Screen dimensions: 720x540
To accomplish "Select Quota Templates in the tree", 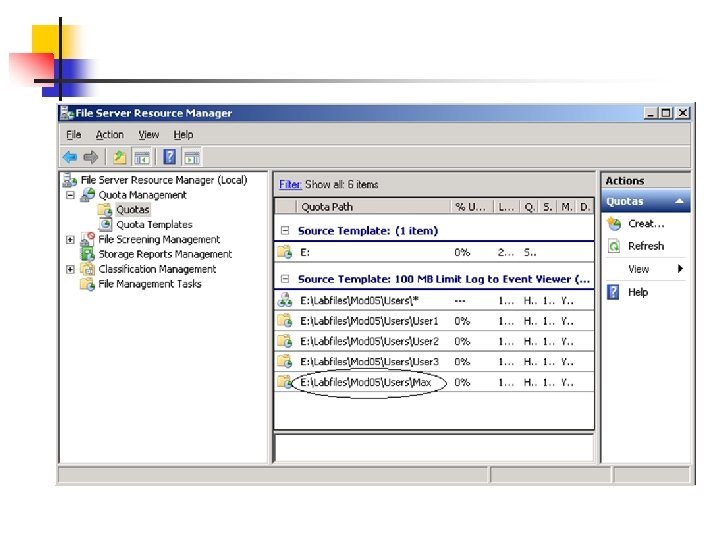I will pyautogui.click(x=154, y=225).
